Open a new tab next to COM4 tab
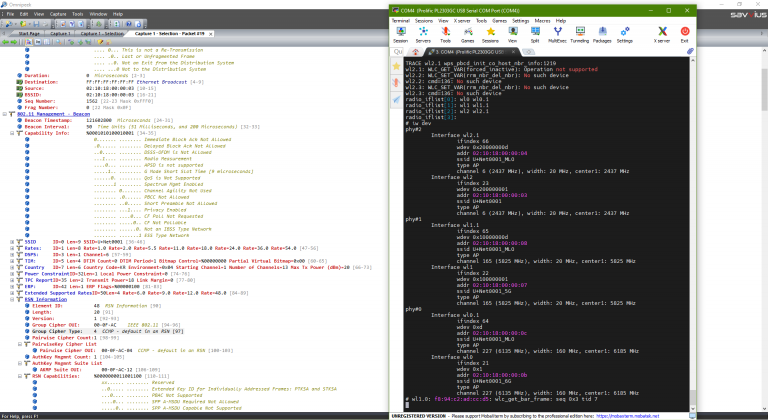The image size is (768, 420). coord(528,51)
